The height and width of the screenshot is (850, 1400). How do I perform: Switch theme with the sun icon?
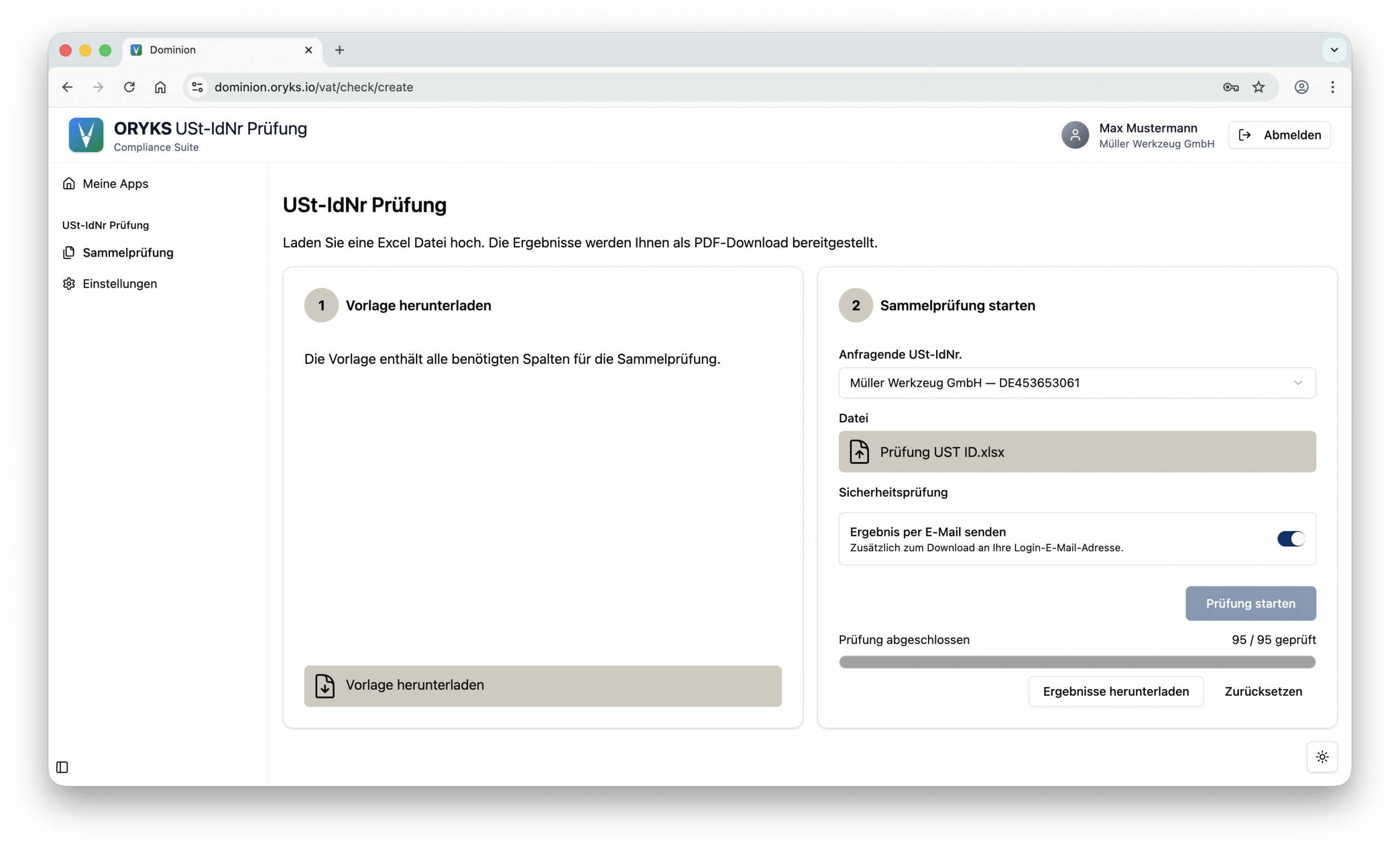coord(1322,757)
